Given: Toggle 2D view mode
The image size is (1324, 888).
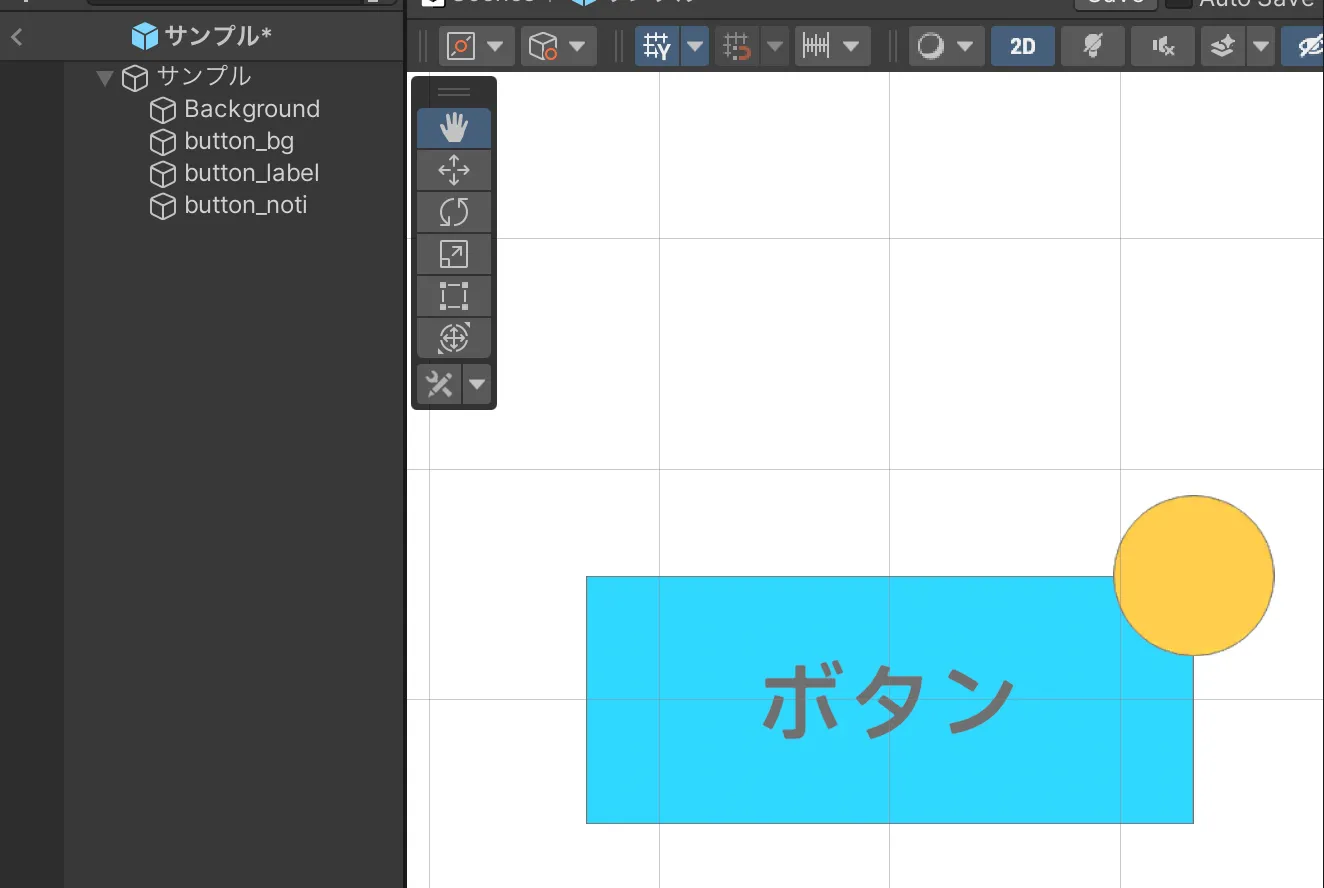Looking at the screenshot, I should 1022,47.
